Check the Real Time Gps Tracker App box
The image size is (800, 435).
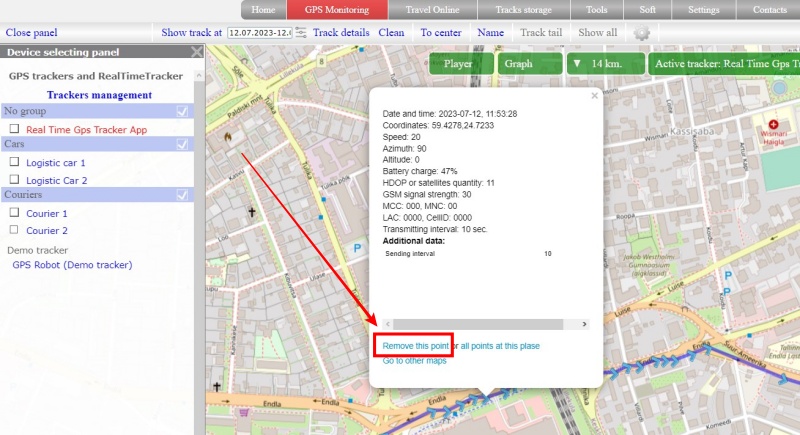(14, 129)
